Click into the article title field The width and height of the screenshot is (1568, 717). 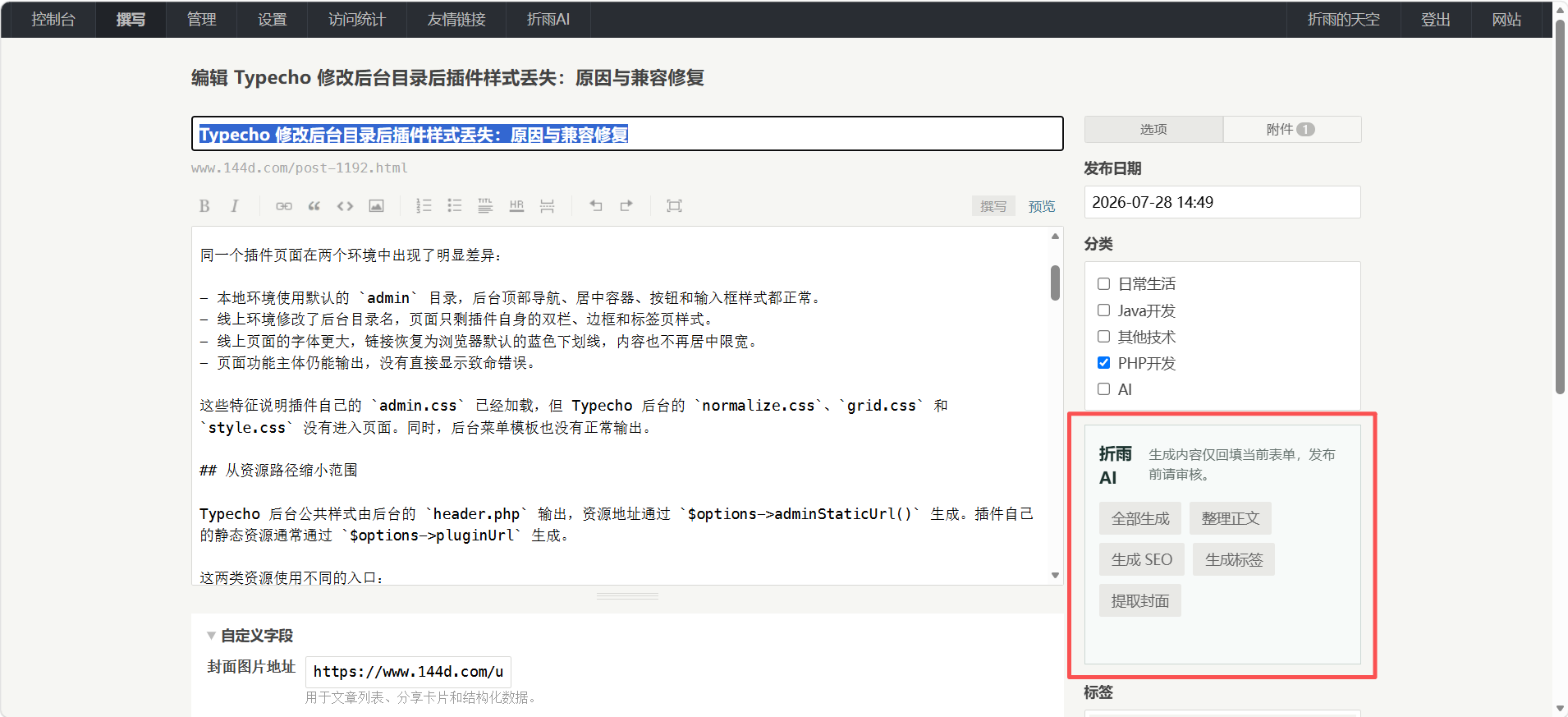click(627, 134)
